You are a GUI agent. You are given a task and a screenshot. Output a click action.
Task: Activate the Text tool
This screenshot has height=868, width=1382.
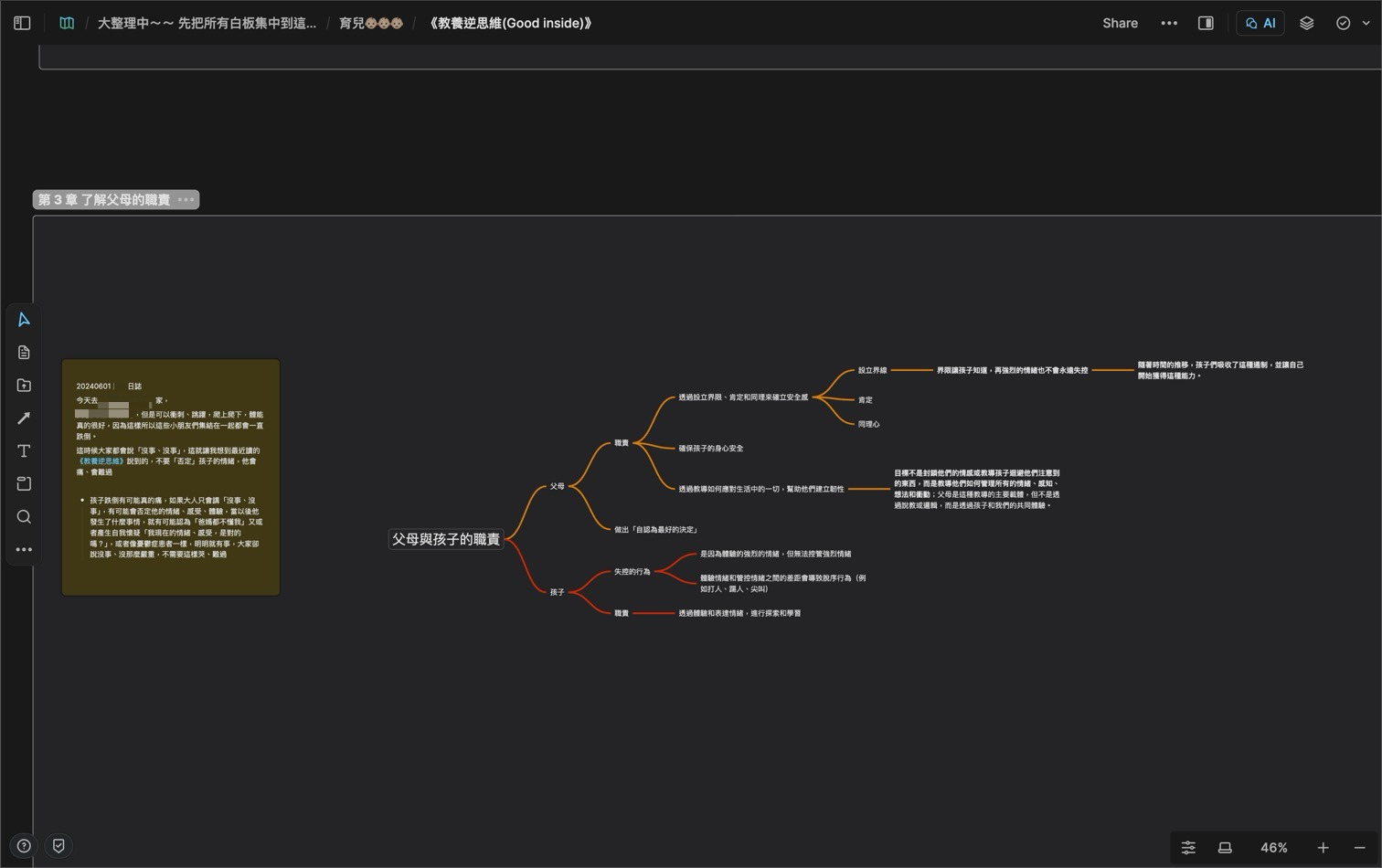point(24,451)
